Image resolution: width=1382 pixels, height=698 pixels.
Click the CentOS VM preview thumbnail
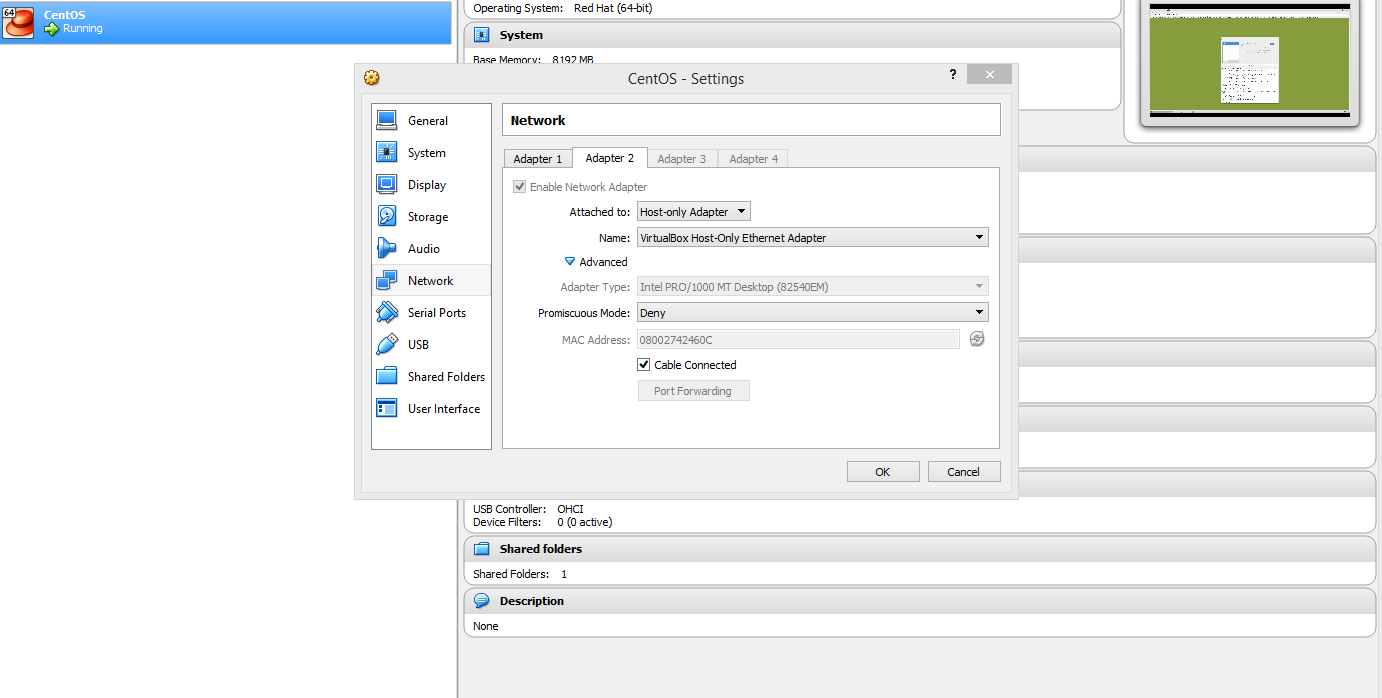coord(1250,61)
